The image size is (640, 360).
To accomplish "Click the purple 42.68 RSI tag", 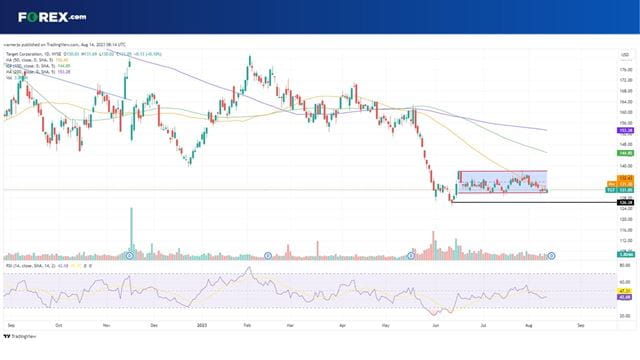I will coord(625,297).
